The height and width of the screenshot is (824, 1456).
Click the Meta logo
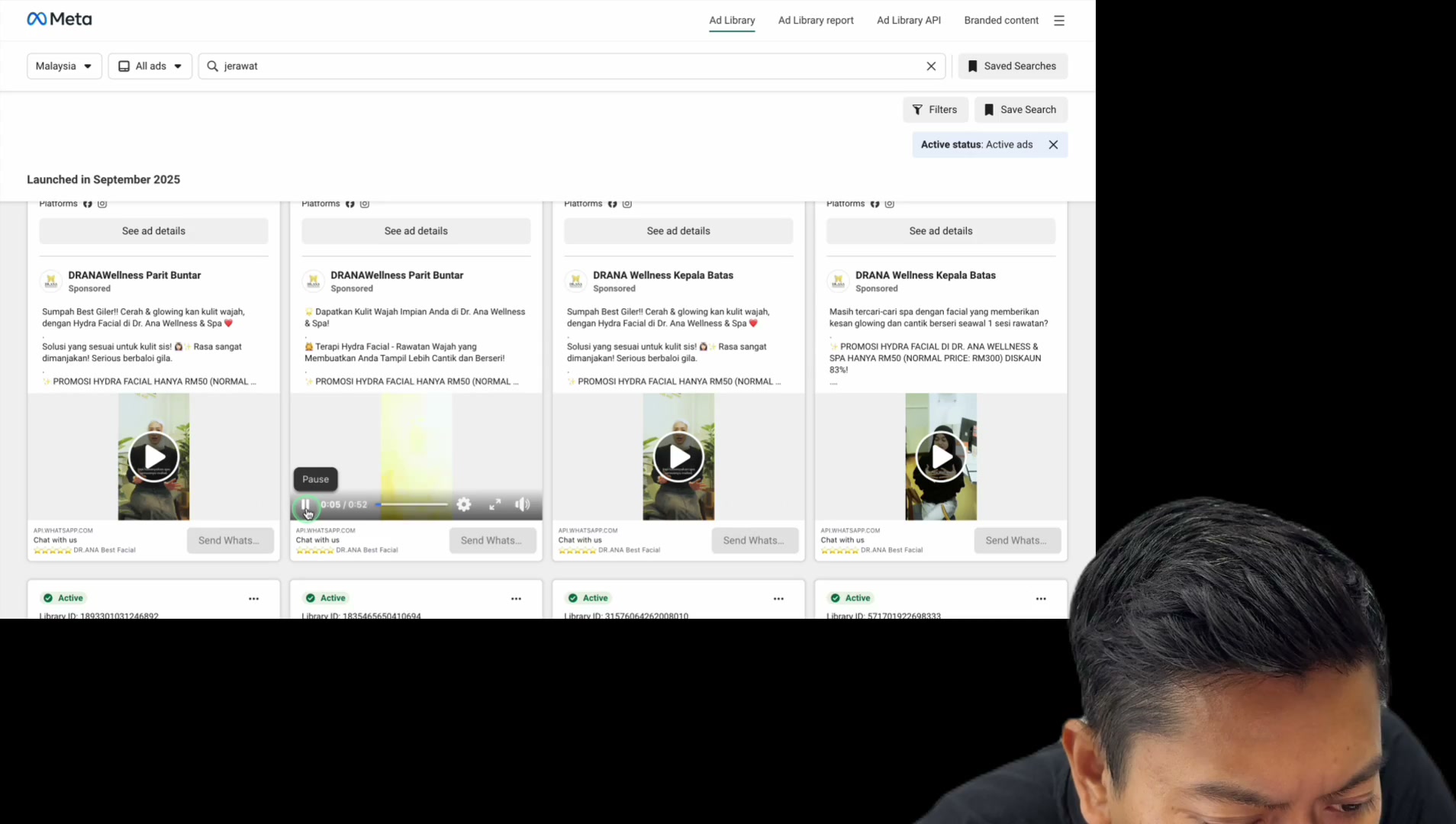pyautogui.click(x=60, y=19)
